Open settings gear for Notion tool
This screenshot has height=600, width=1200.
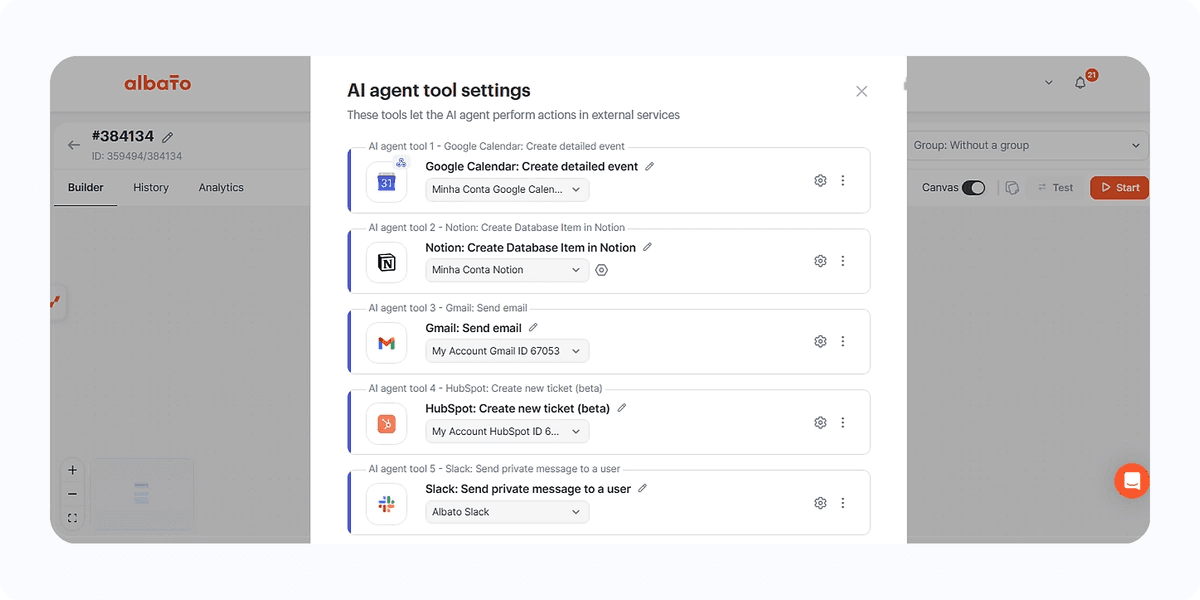point(820,261)
